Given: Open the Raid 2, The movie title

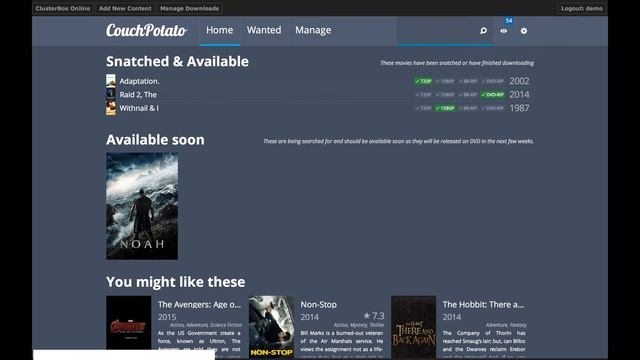Looking at the screenshot, I should pyautogui.click(x=138, y=95).
